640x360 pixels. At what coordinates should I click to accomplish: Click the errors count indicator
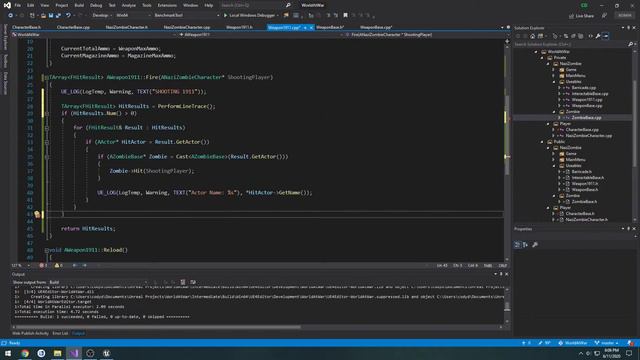[43, 265]
